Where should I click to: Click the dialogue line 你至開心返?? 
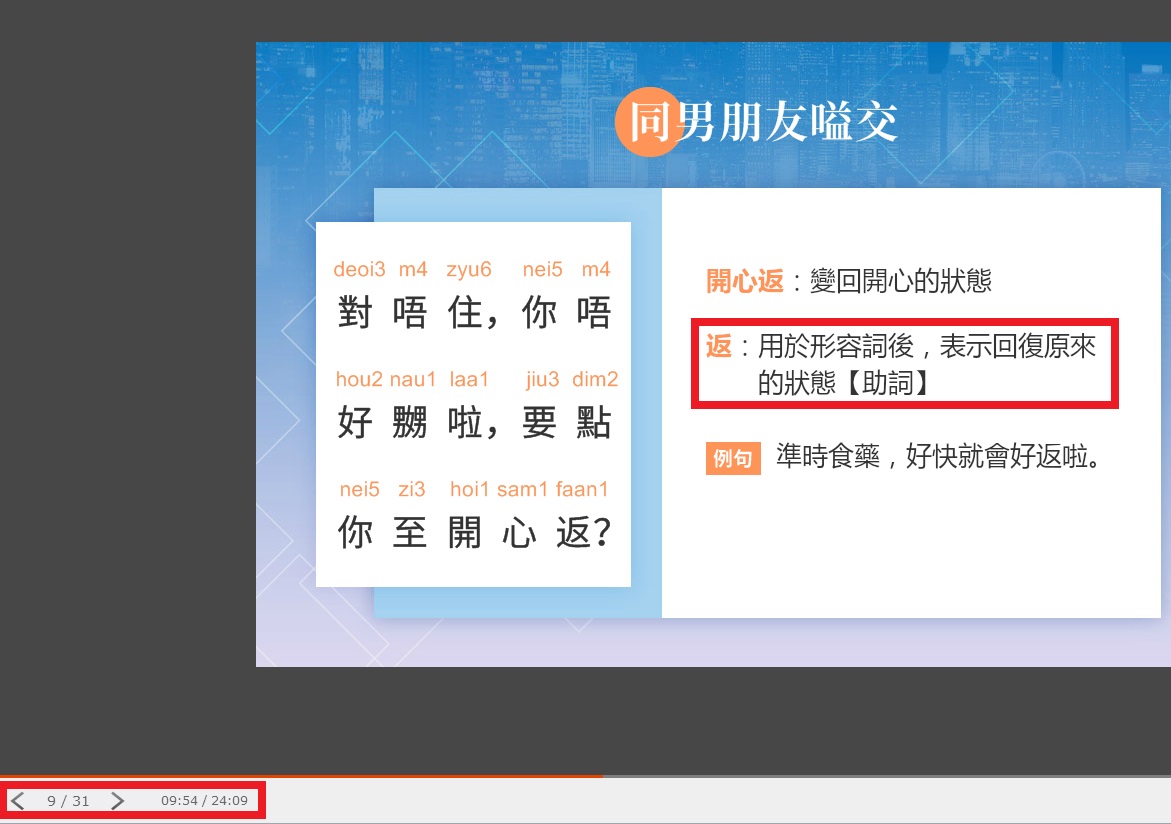[x=474, y=533]
